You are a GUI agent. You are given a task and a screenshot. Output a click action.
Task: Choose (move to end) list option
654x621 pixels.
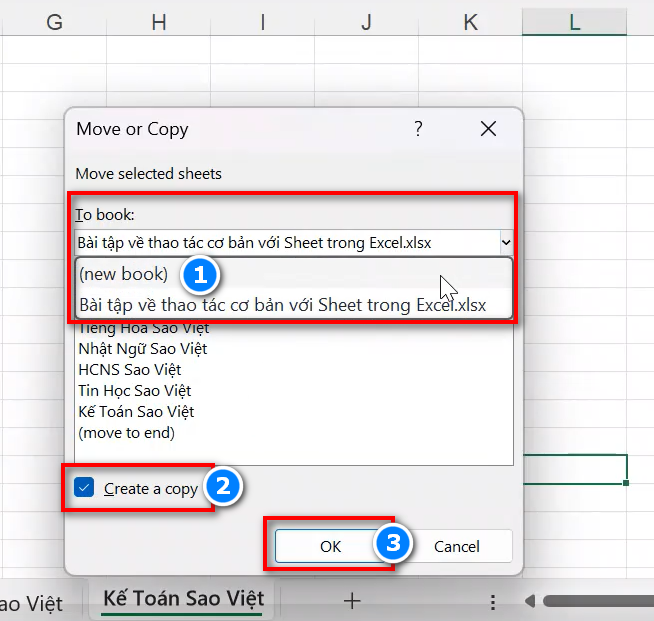click(x=126, y=433)
